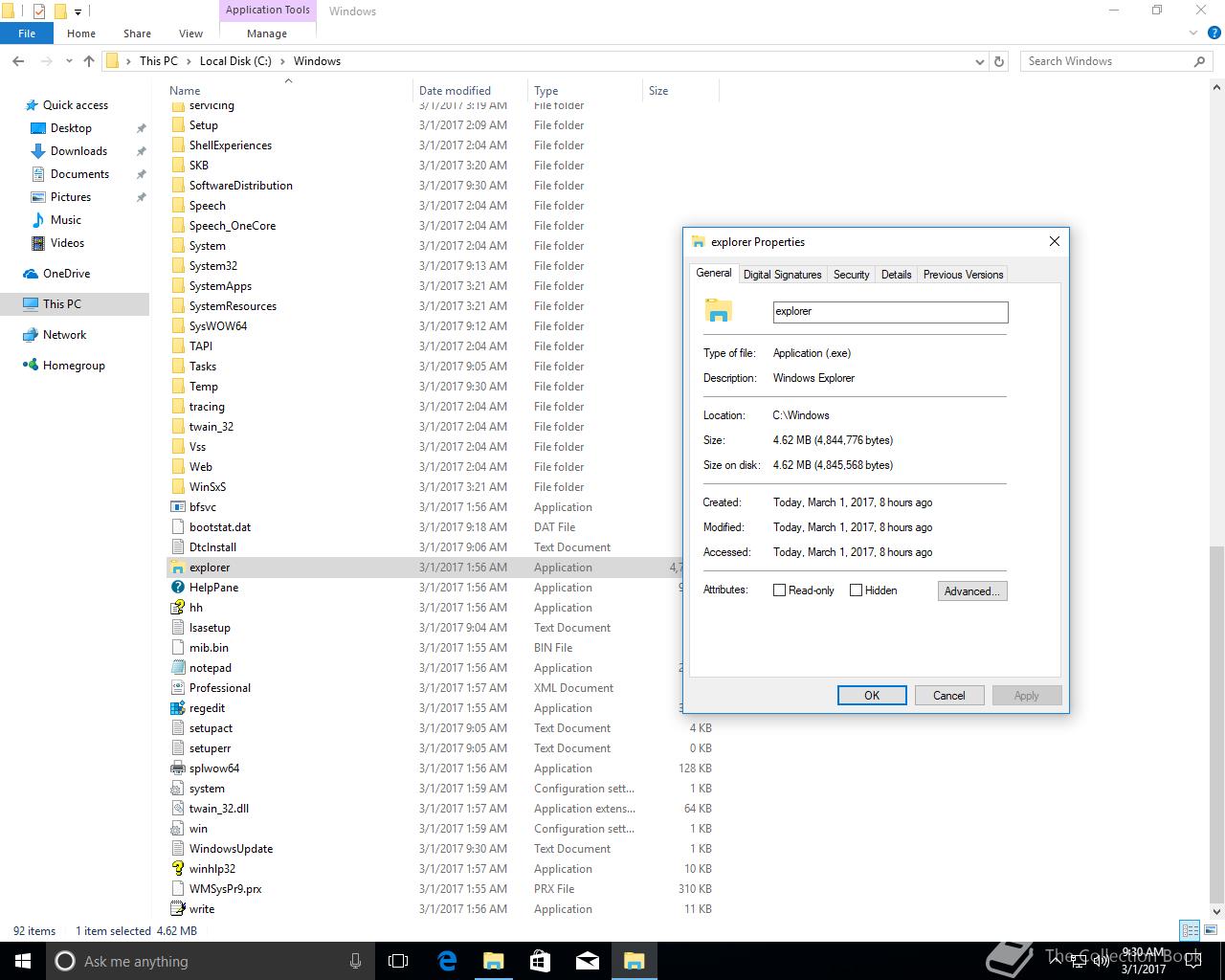This screenshot has width=1225, height=980.
Task: Click the Cortana Ask me anything box
Action: pyautogui.click(x=210, y=961)
